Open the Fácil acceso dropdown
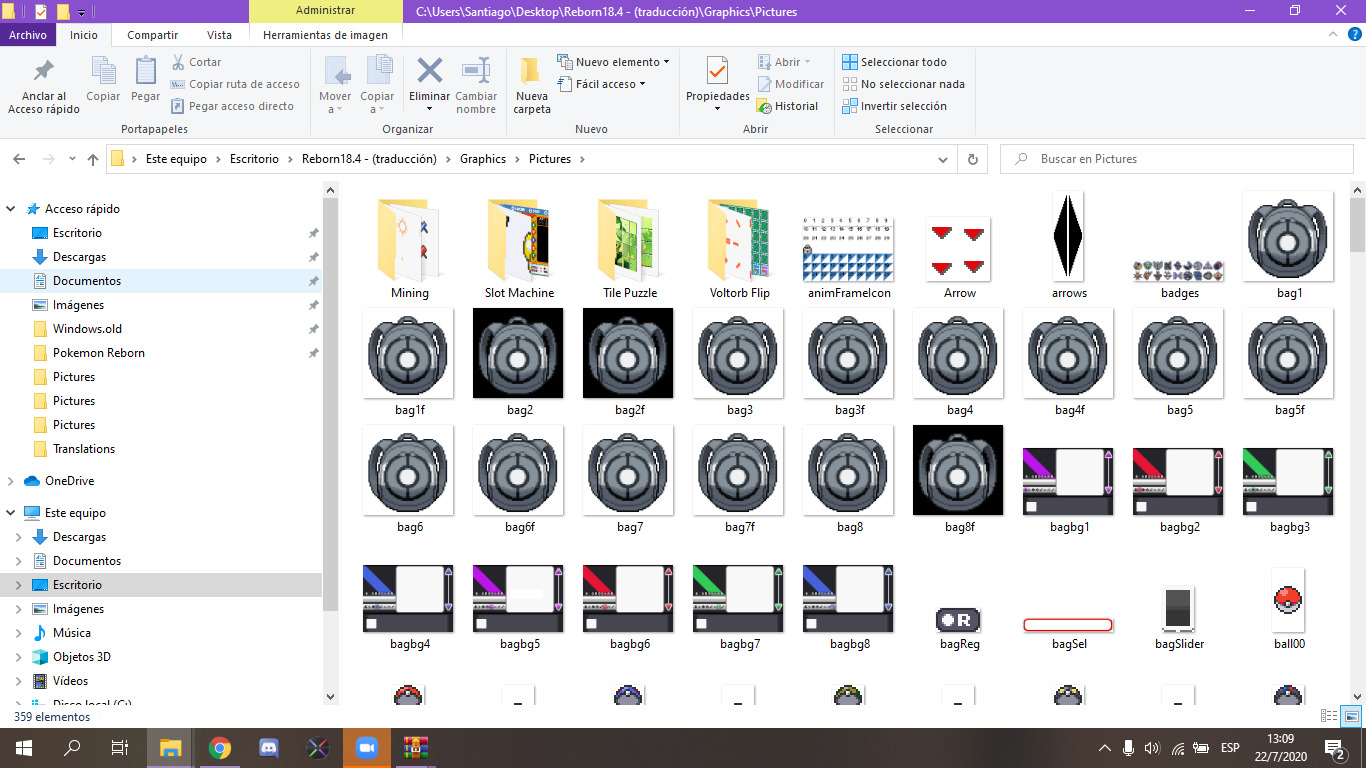This screenshot has width=1366, height=768. (601, 84)
